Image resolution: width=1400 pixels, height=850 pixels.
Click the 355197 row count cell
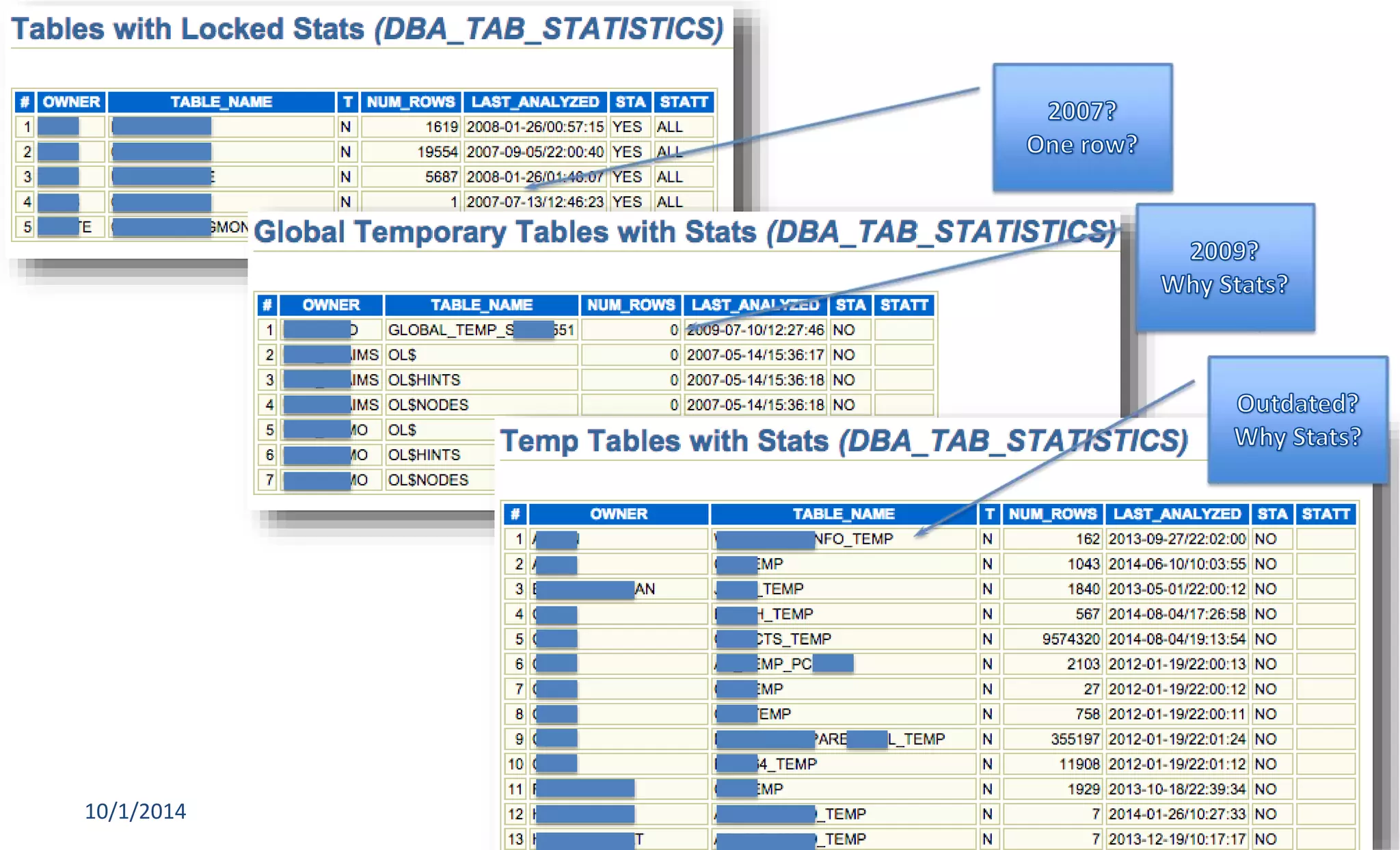click(1075, 739)
